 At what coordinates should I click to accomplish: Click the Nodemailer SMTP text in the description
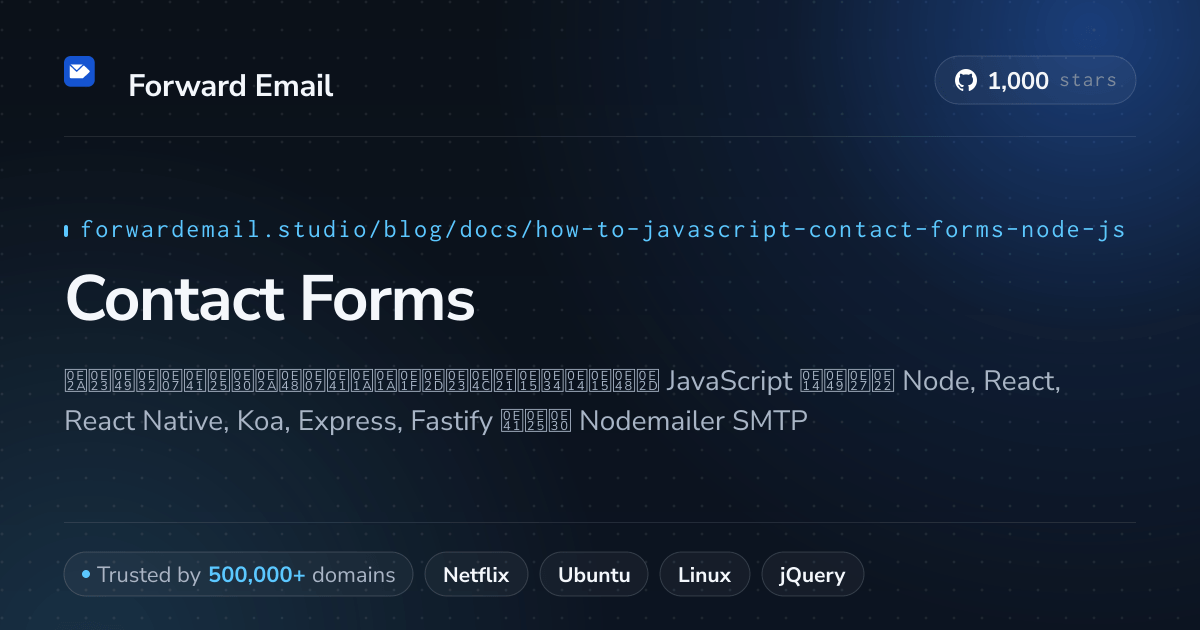693,421
